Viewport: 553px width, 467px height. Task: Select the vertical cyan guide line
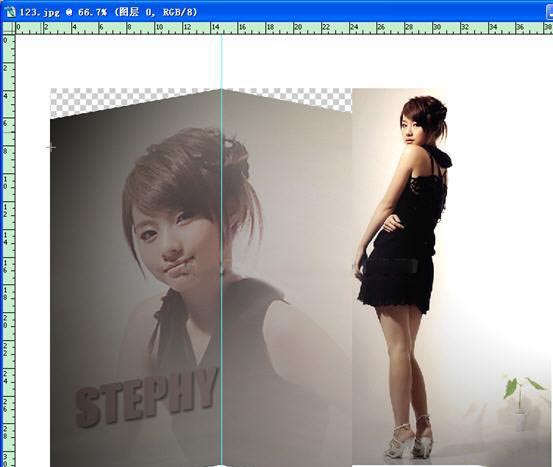coord(221,250)
